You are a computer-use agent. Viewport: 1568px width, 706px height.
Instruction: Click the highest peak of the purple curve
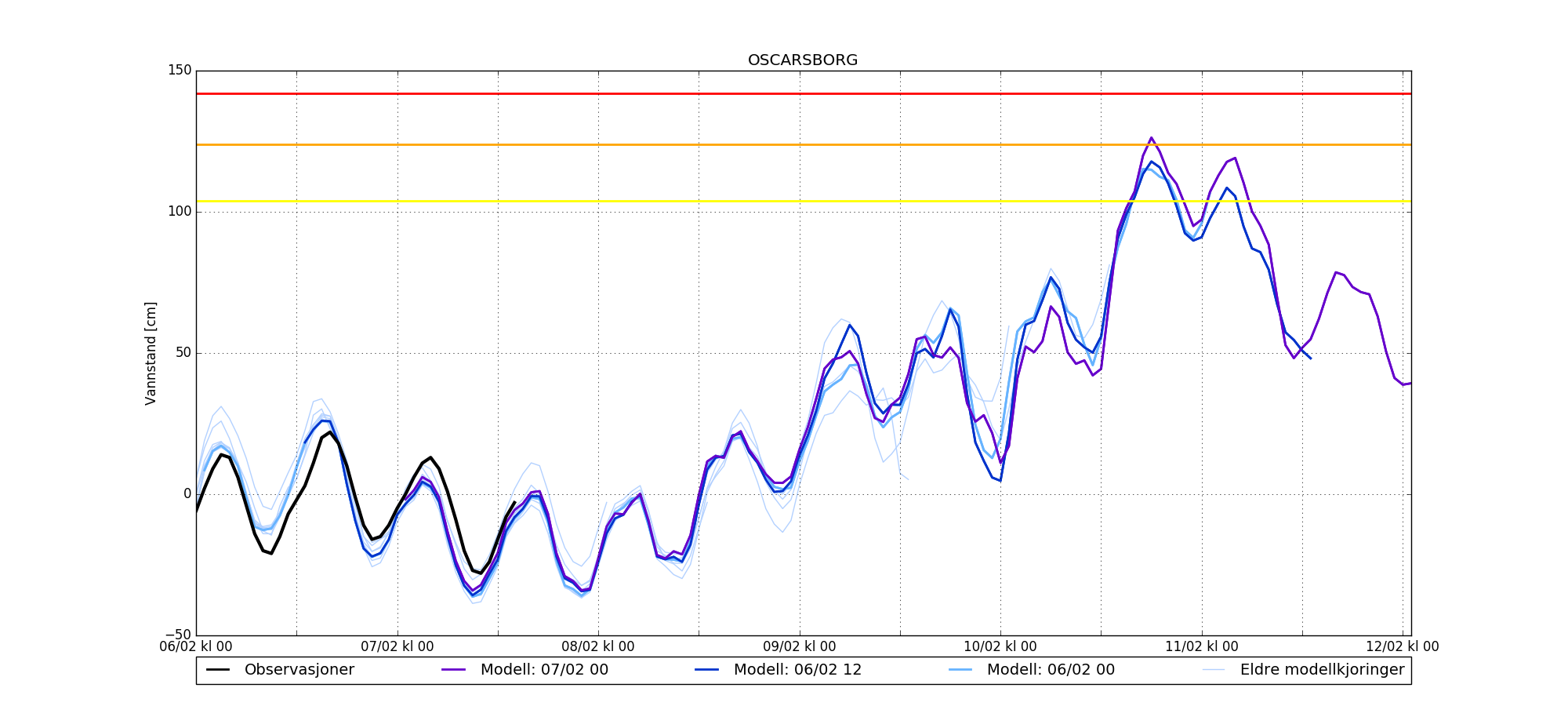[1151, 138]
